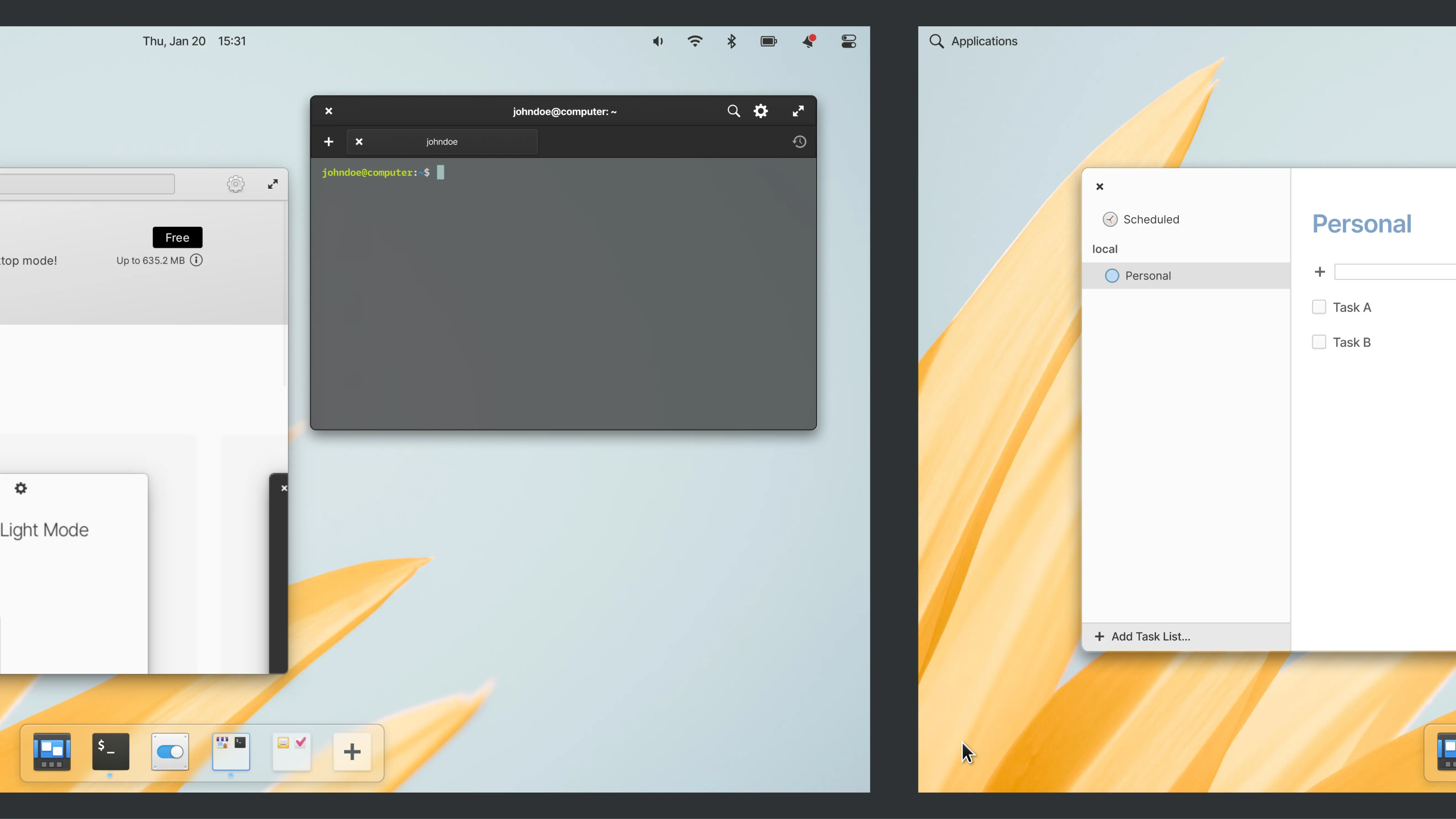Add a new terminal tab
Screen dimensions: 1456x819
click(328, 141)
